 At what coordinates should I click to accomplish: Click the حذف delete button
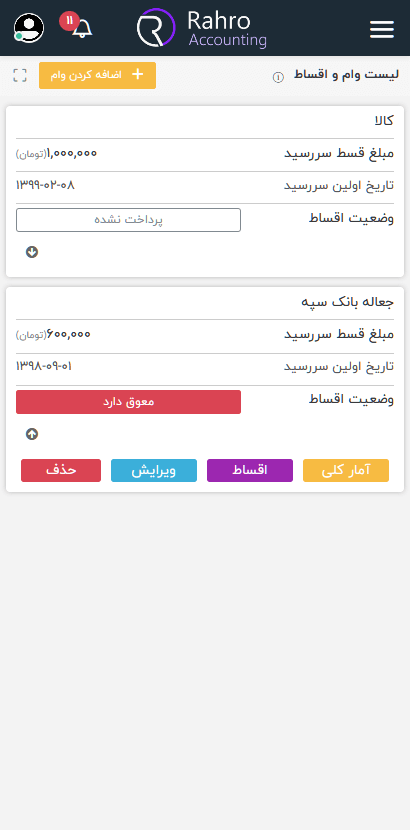61,471
